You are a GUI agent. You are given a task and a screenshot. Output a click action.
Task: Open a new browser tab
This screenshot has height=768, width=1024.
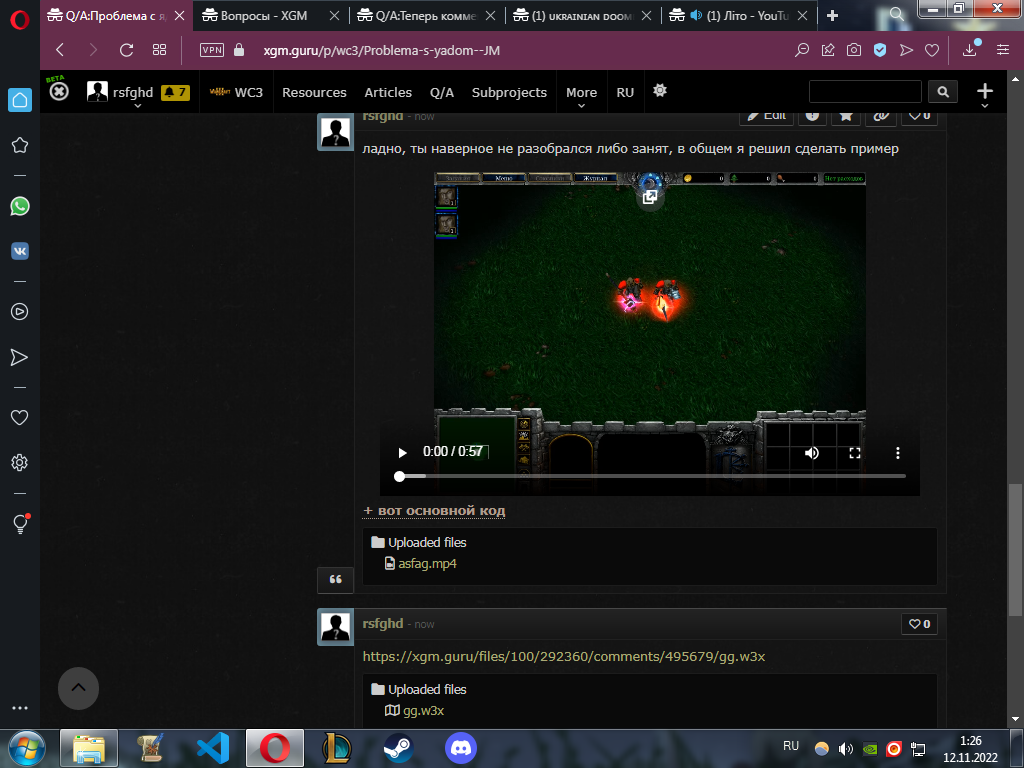(x=832, y=16)
